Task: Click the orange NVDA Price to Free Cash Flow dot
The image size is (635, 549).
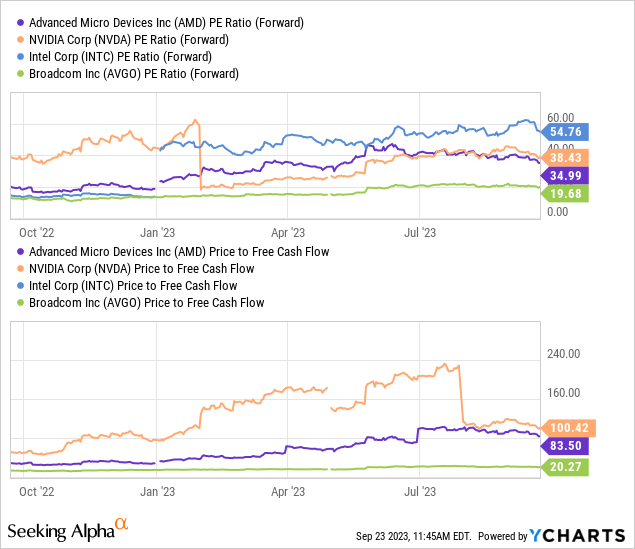Action: [20, 269]
